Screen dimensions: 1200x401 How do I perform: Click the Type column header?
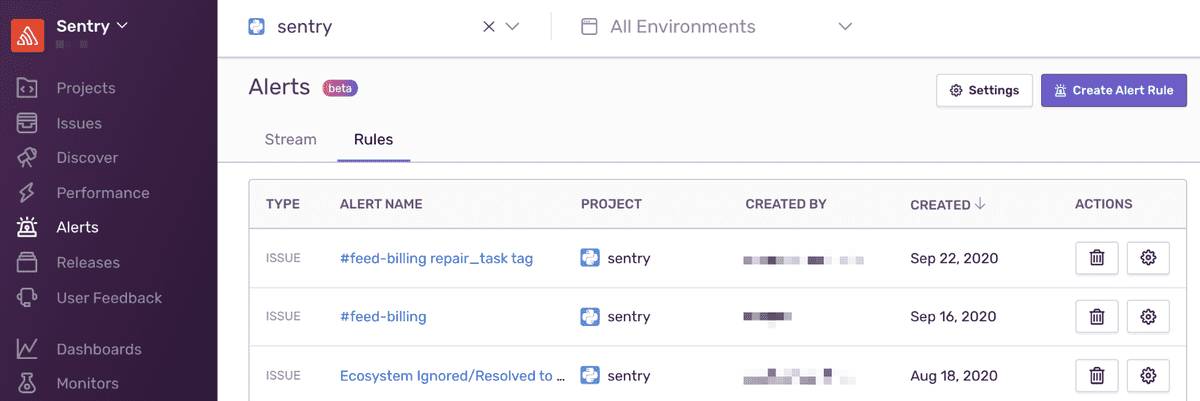coord(283,204)
